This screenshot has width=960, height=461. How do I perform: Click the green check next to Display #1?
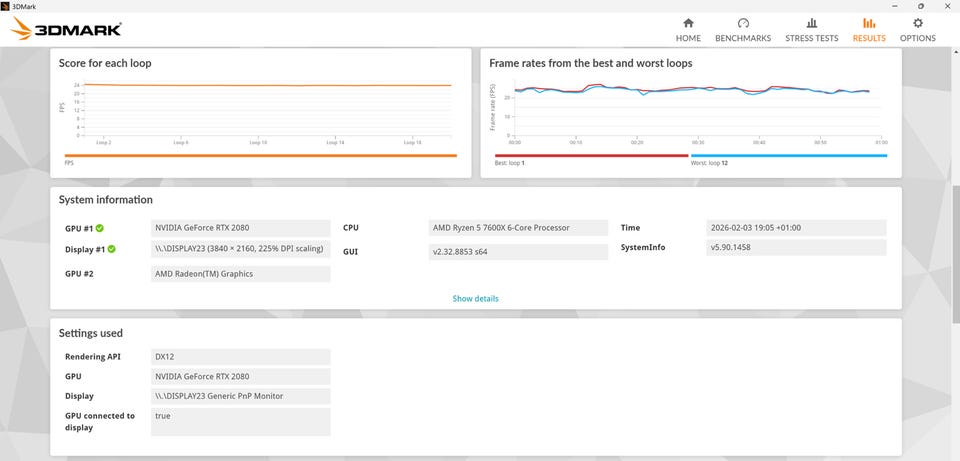(x=112, y=249)
